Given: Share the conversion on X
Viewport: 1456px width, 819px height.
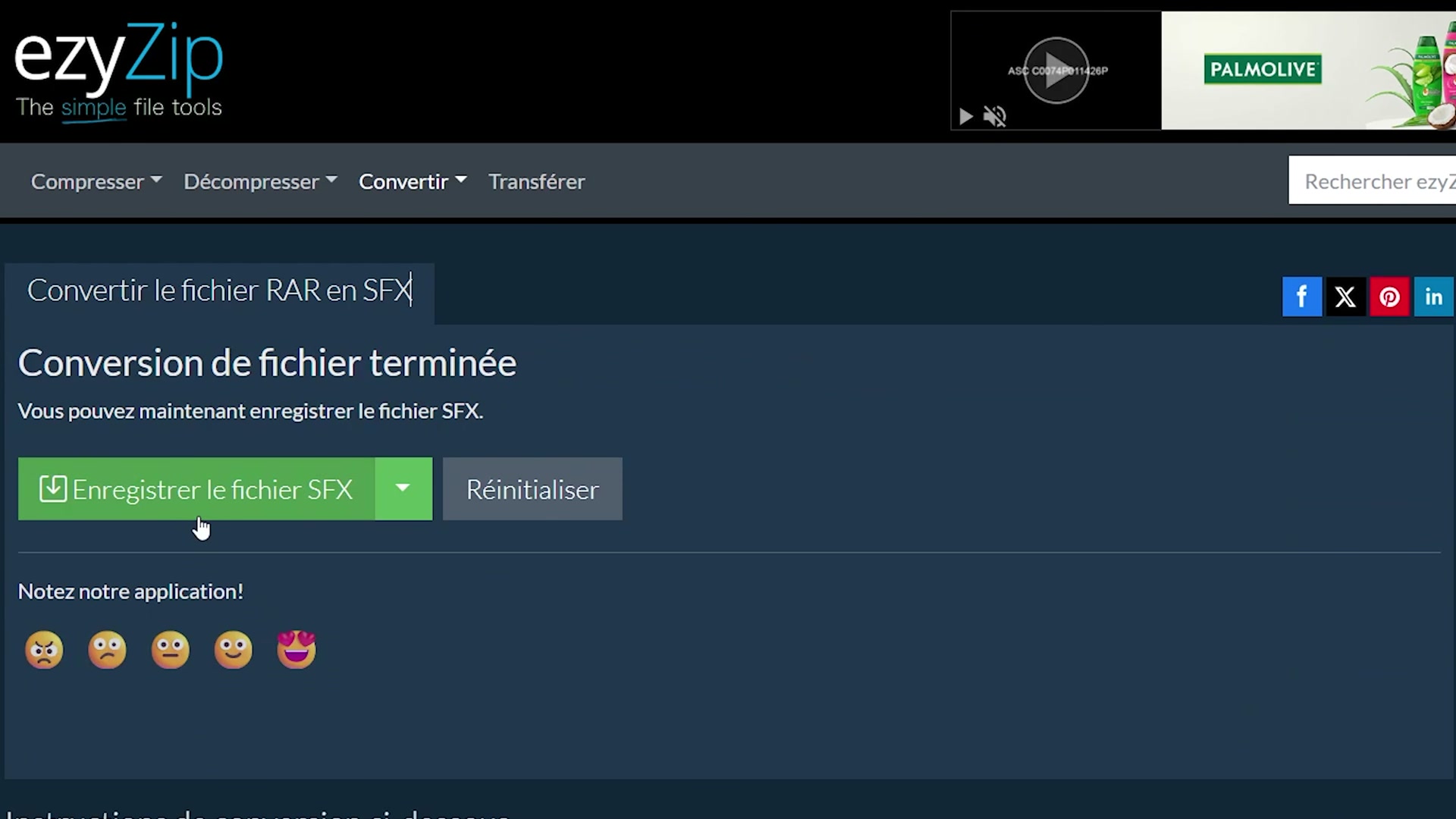Looking at the screenshot, I should [x=1345, y=297].
